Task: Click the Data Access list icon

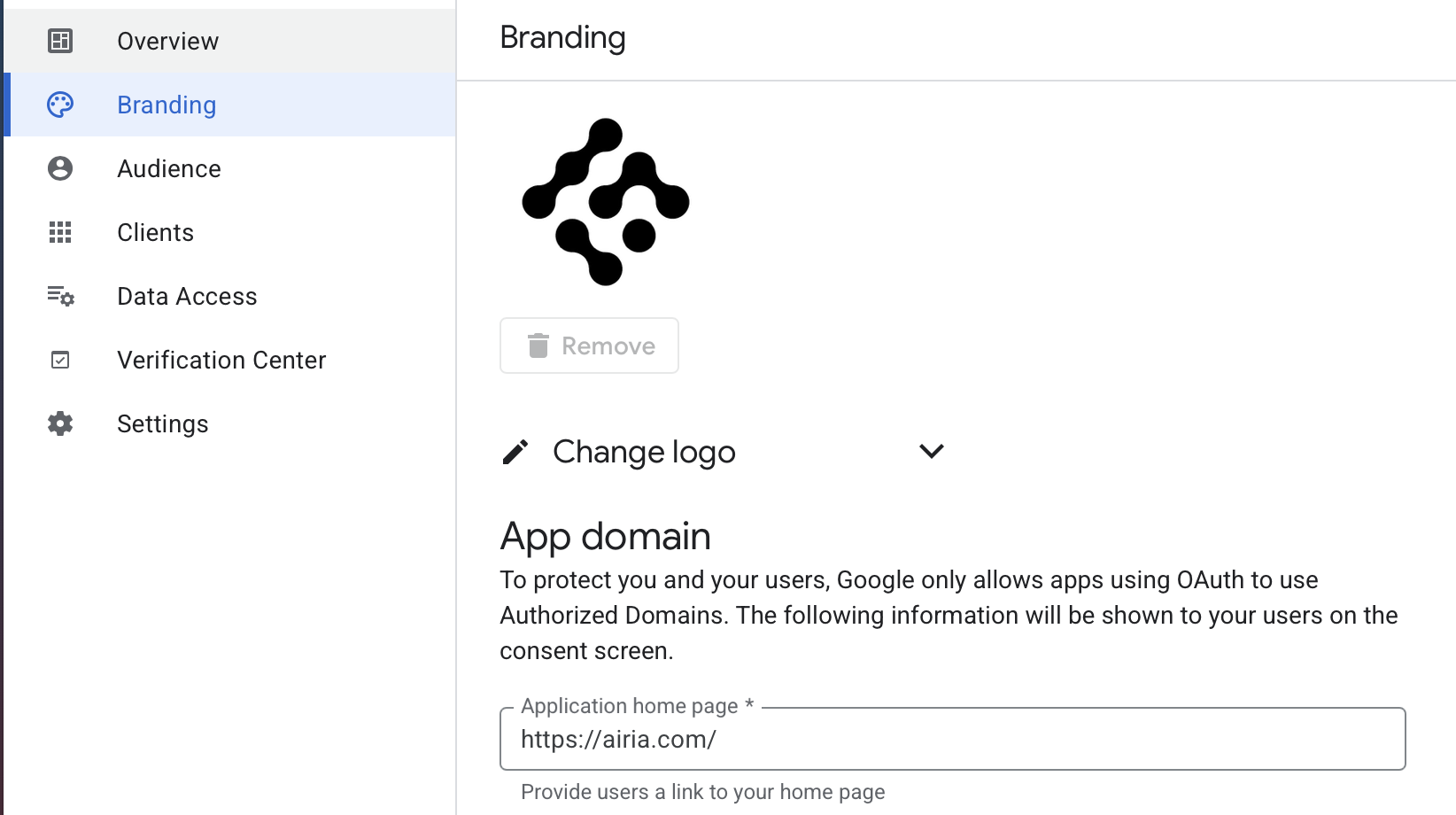Action: pyautogui.click(x=59, y=296)
